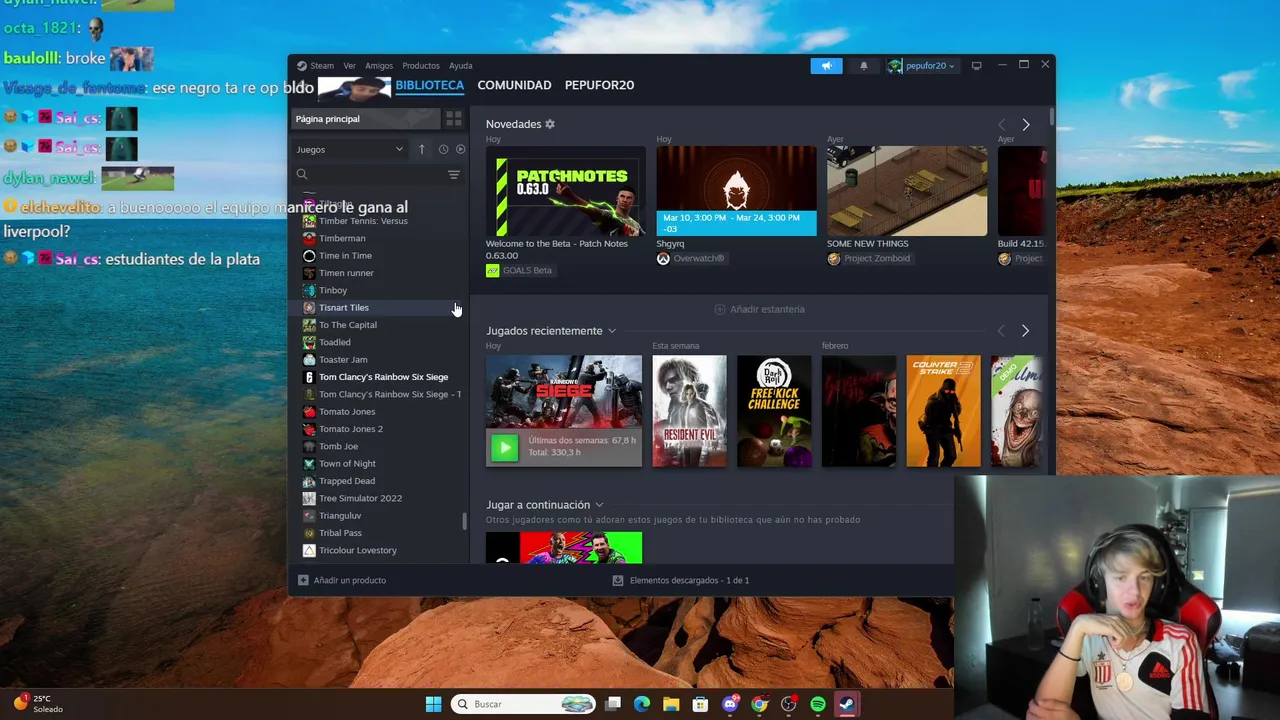This screenshot has width=1280, height=720.
Task: Open the notifications bell
Action: [864, 66]
